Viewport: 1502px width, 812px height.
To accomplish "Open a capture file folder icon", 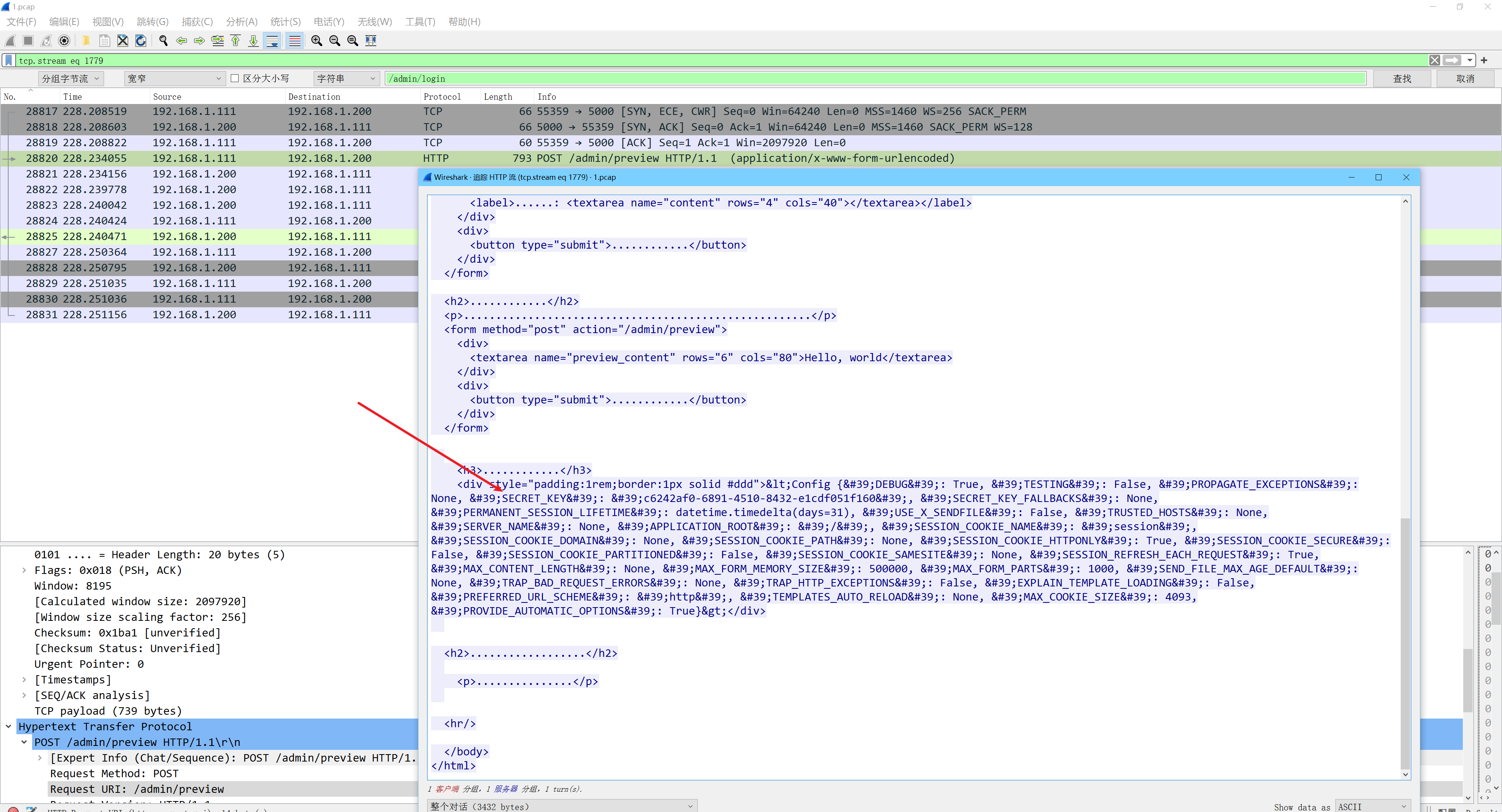I will (86, 40).
